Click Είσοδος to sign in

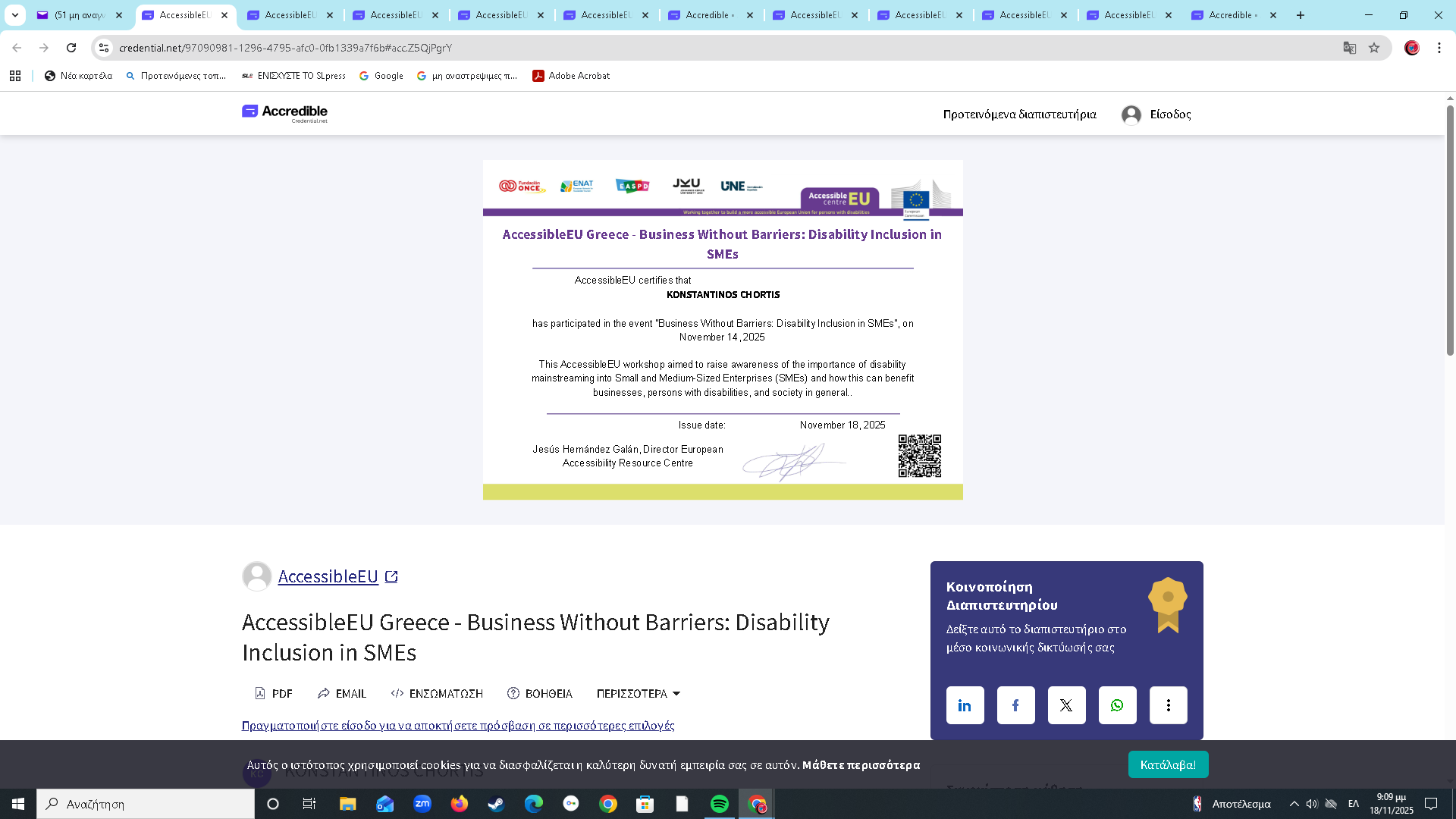point(1169,115)
